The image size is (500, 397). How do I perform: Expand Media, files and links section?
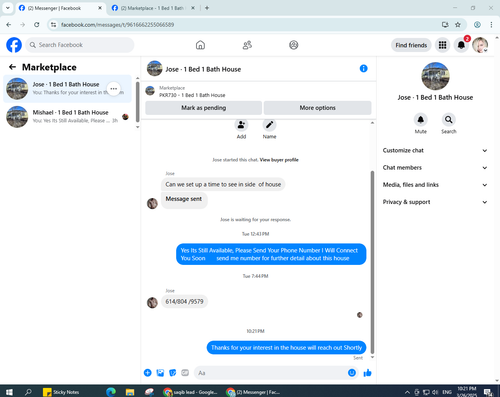(x=435, y=185)
